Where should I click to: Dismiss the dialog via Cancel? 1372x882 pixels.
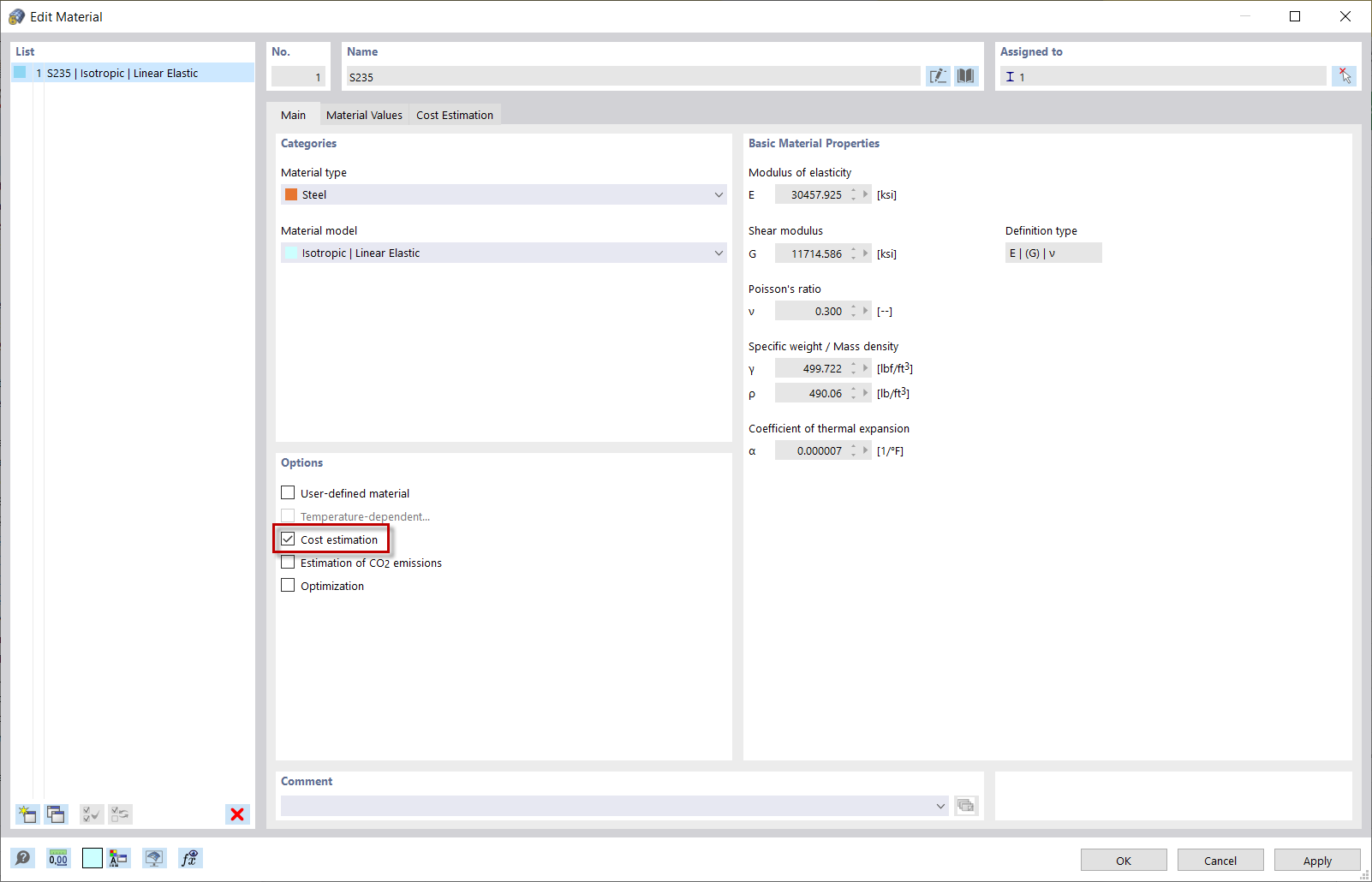pos(1220,860)
